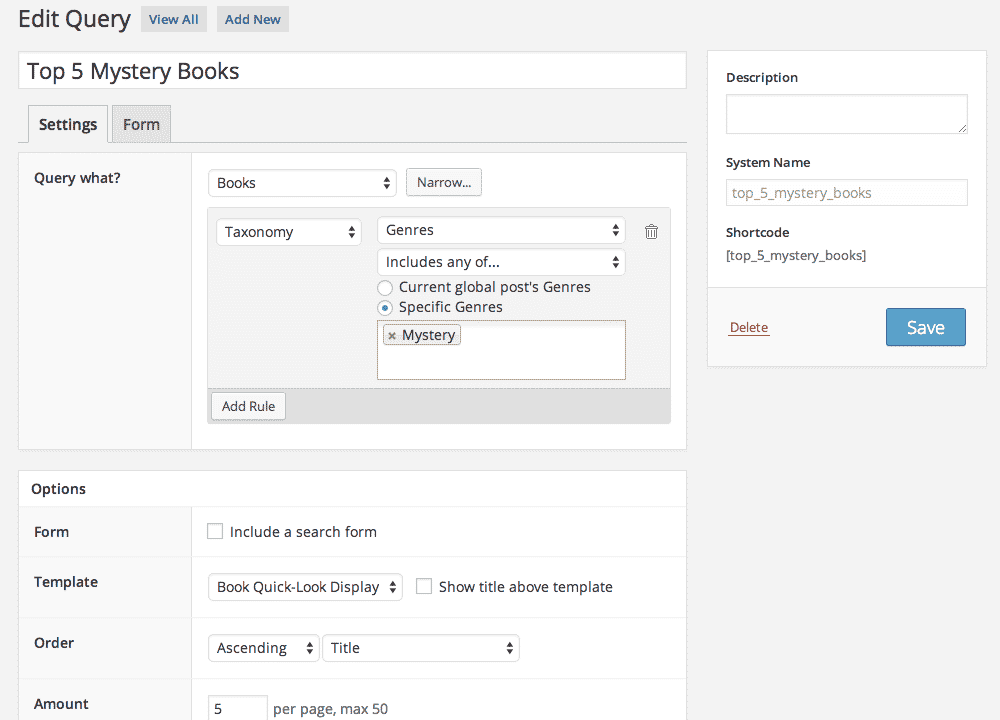Viewport: 1000px width, 720px height.
Task: Click the 'per page, max 50' text
Action: (330, 709)
